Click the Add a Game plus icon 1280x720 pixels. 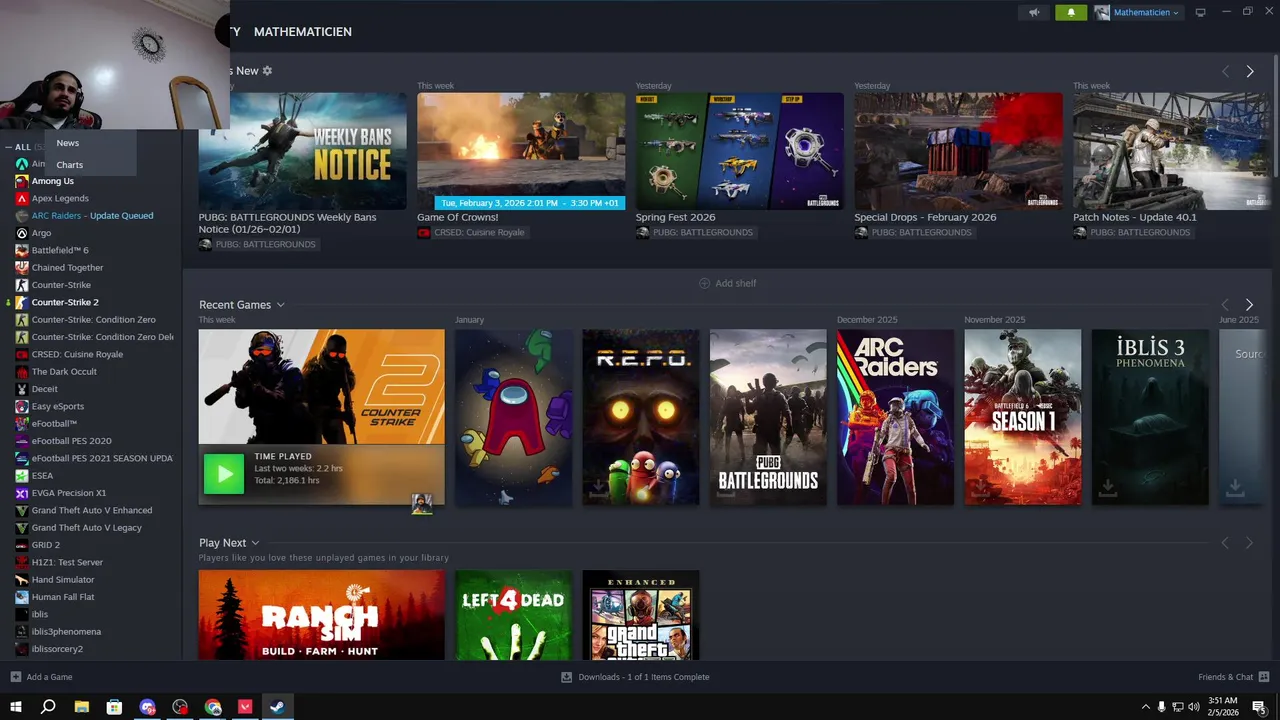pos(16,677)
